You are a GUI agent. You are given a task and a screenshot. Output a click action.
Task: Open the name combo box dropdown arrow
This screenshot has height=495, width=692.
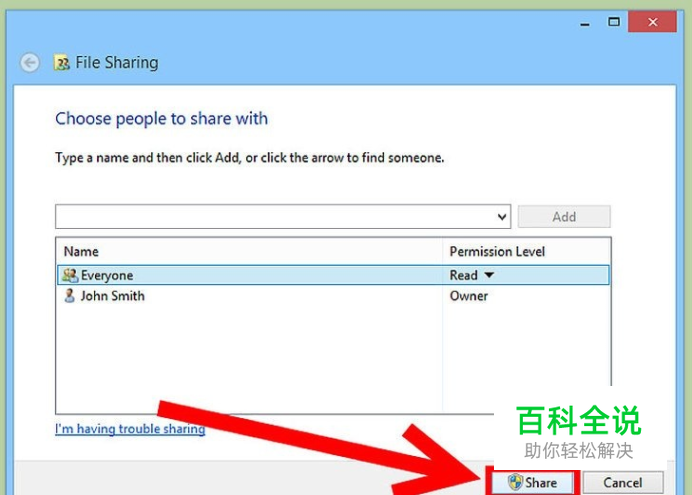(502, 217)
